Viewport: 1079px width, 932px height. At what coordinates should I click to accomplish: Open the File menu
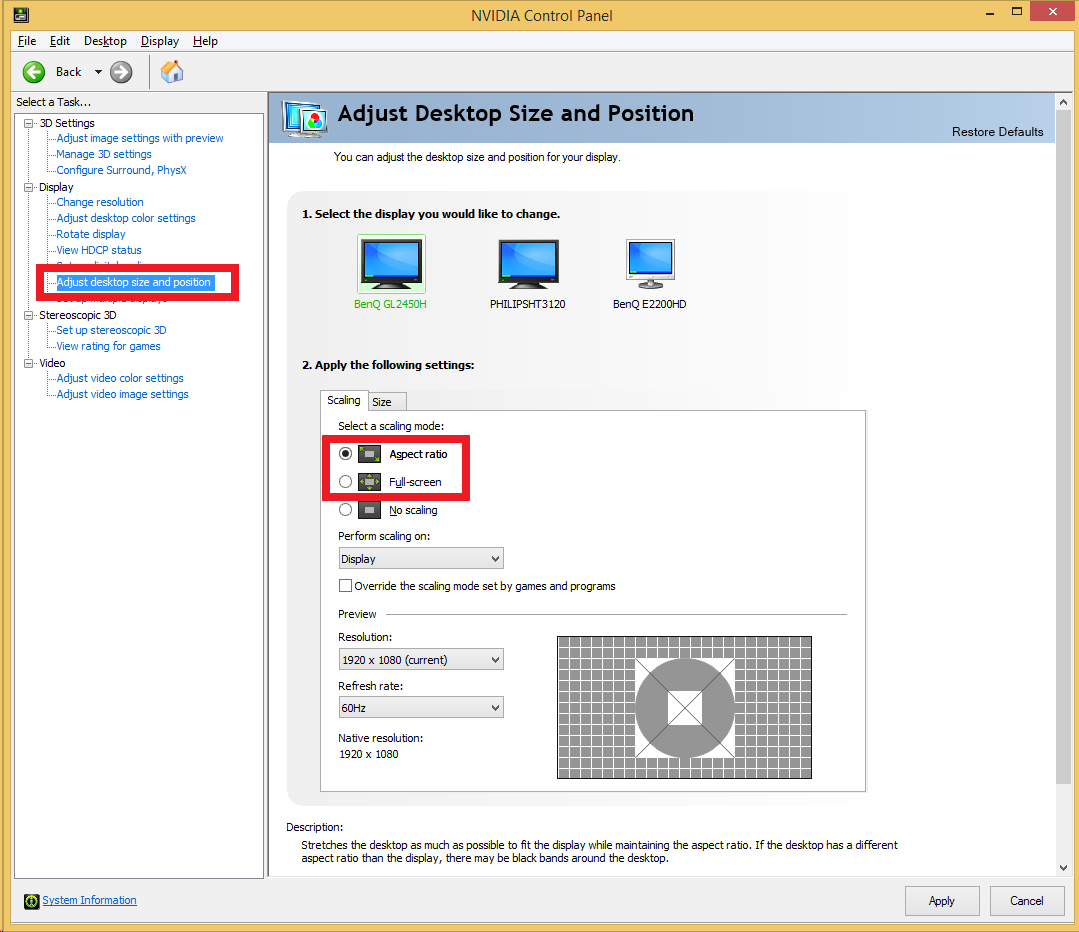[27, 41]
